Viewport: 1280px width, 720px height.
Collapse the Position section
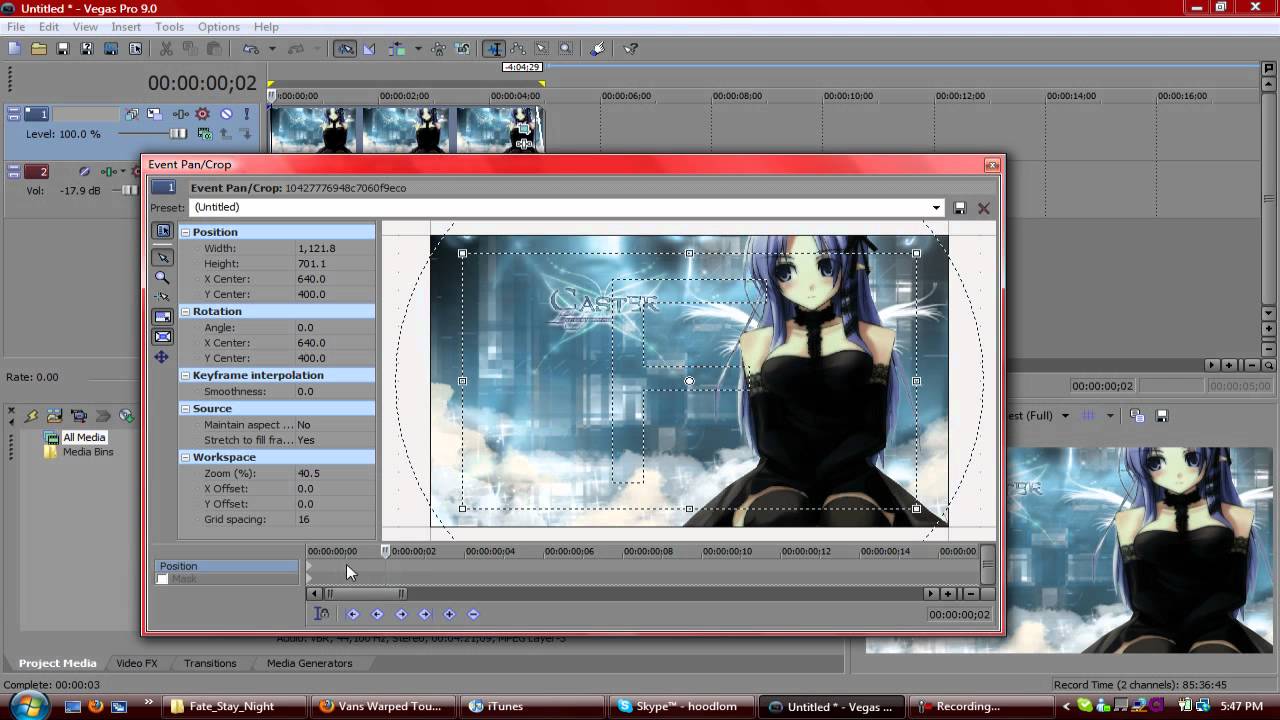(x=185, y=232)
